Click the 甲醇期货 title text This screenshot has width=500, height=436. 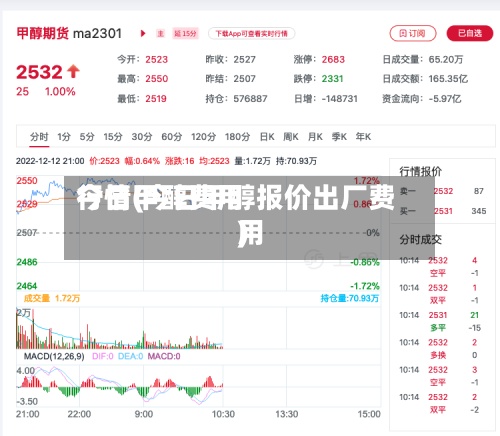(x=43, y=33)
